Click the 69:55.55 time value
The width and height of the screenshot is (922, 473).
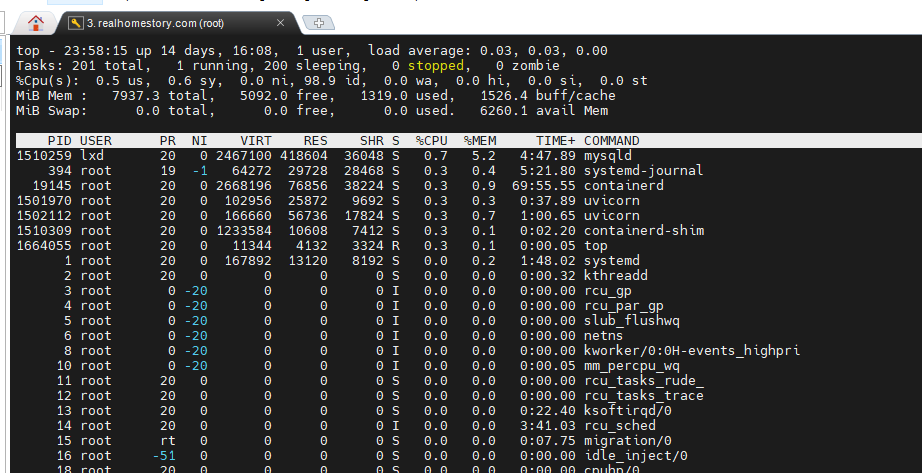click(x=544, y=186)
